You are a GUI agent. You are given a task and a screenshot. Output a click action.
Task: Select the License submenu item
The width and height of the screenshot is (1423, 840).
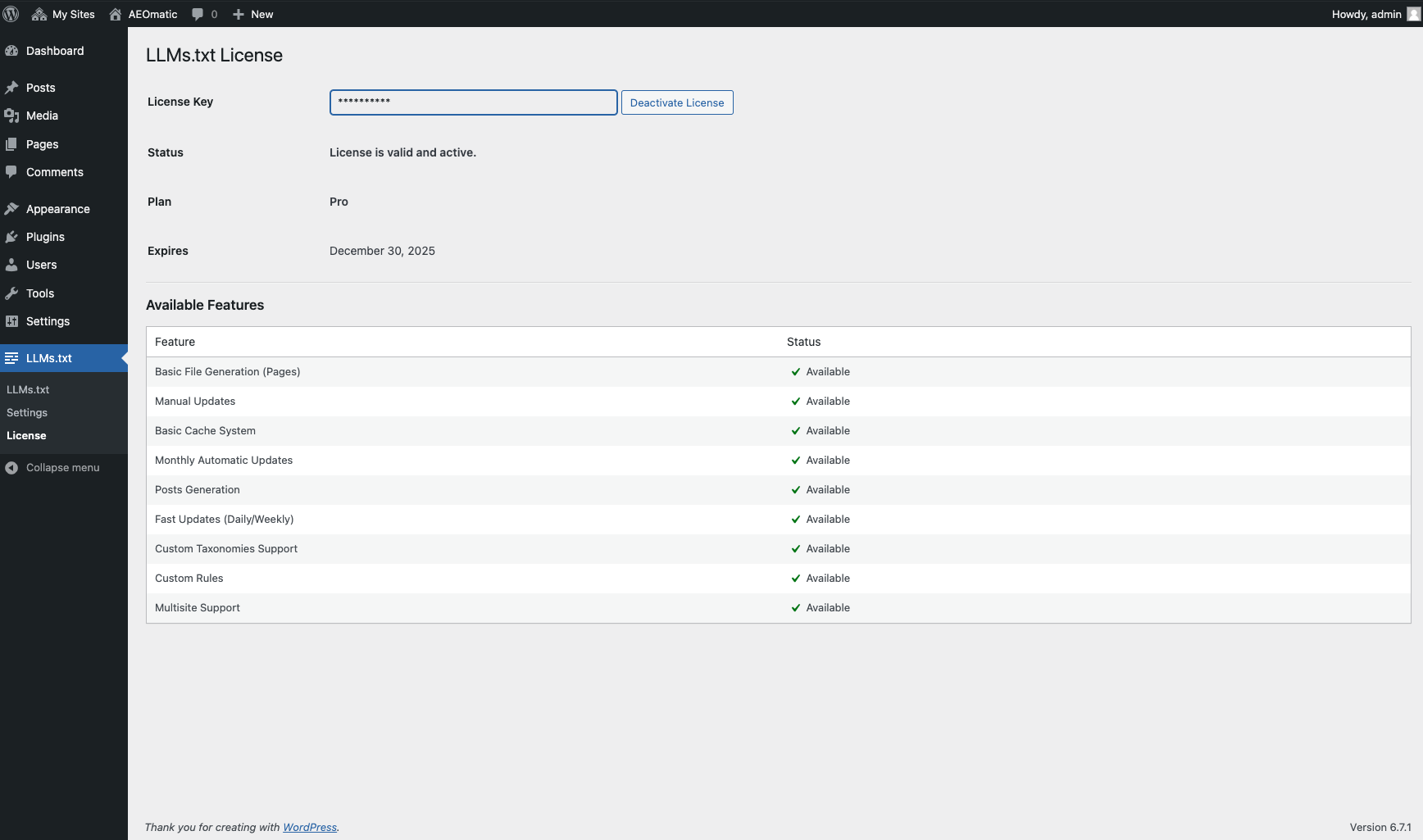click(x=26, y=436)
